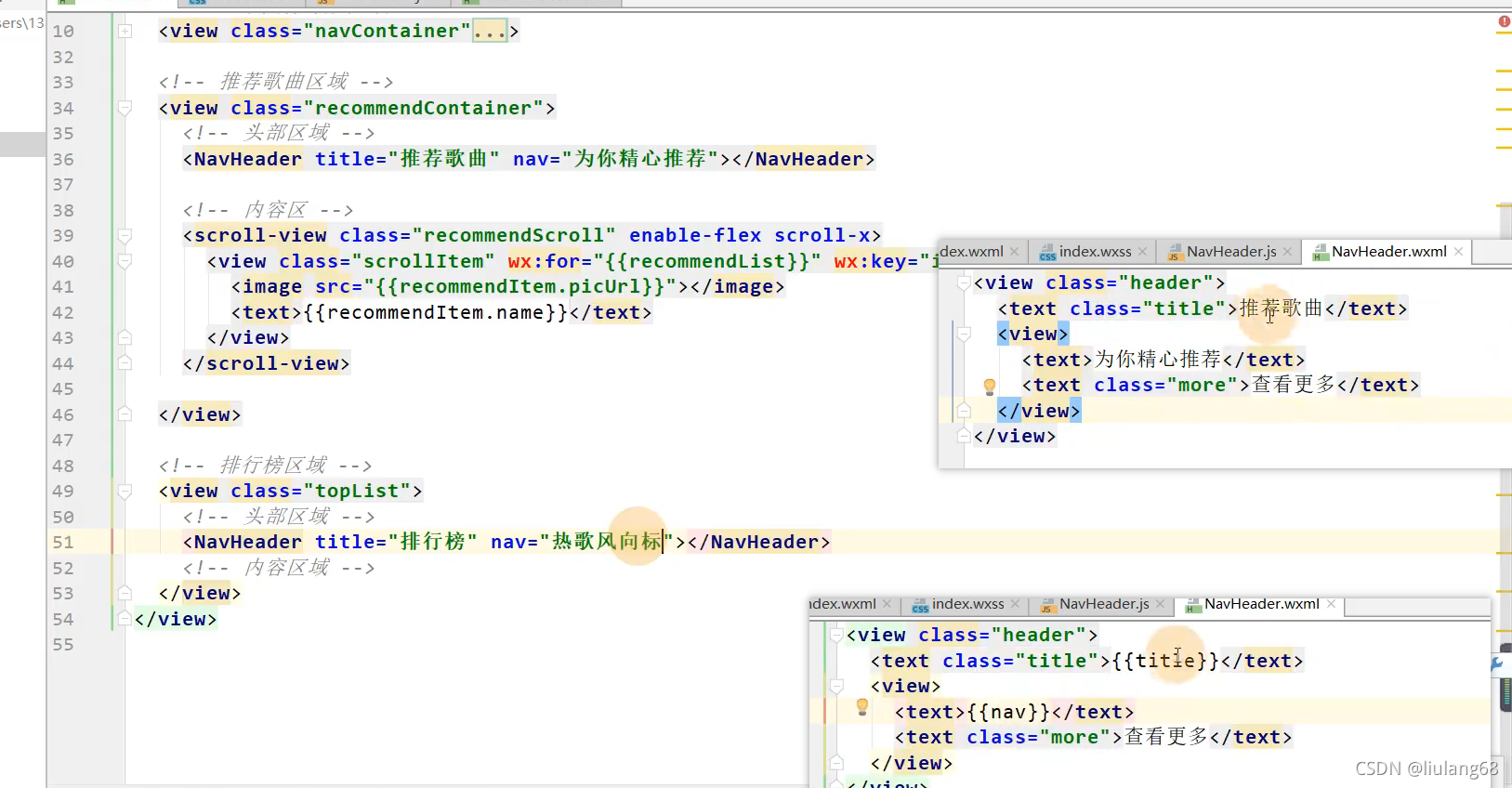Click line number 51 in the gutter

[63, 543]
